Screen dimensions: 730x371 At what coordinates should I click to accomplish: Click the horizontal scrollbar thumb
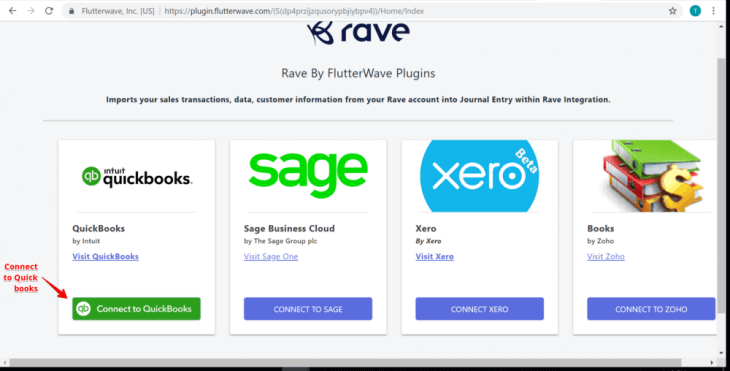pyautogui.click(x=345, y=363)
